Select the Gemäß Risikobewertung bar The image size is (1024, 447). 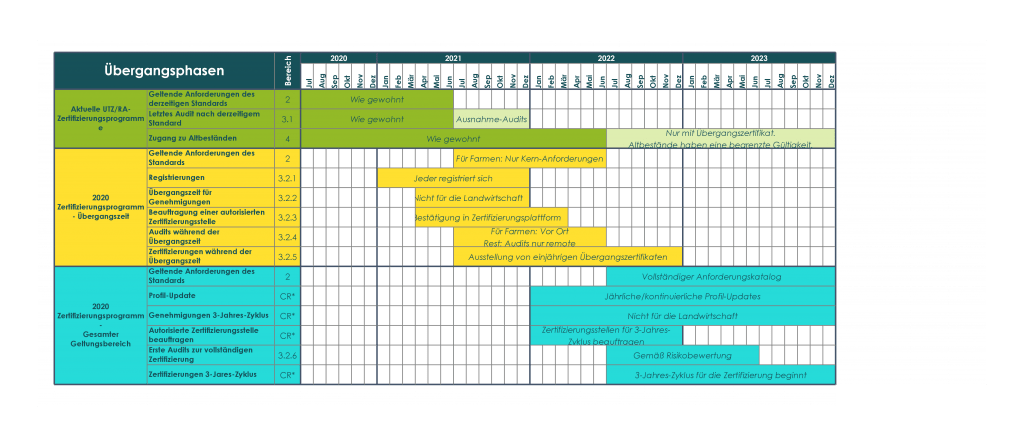(682, 355)
